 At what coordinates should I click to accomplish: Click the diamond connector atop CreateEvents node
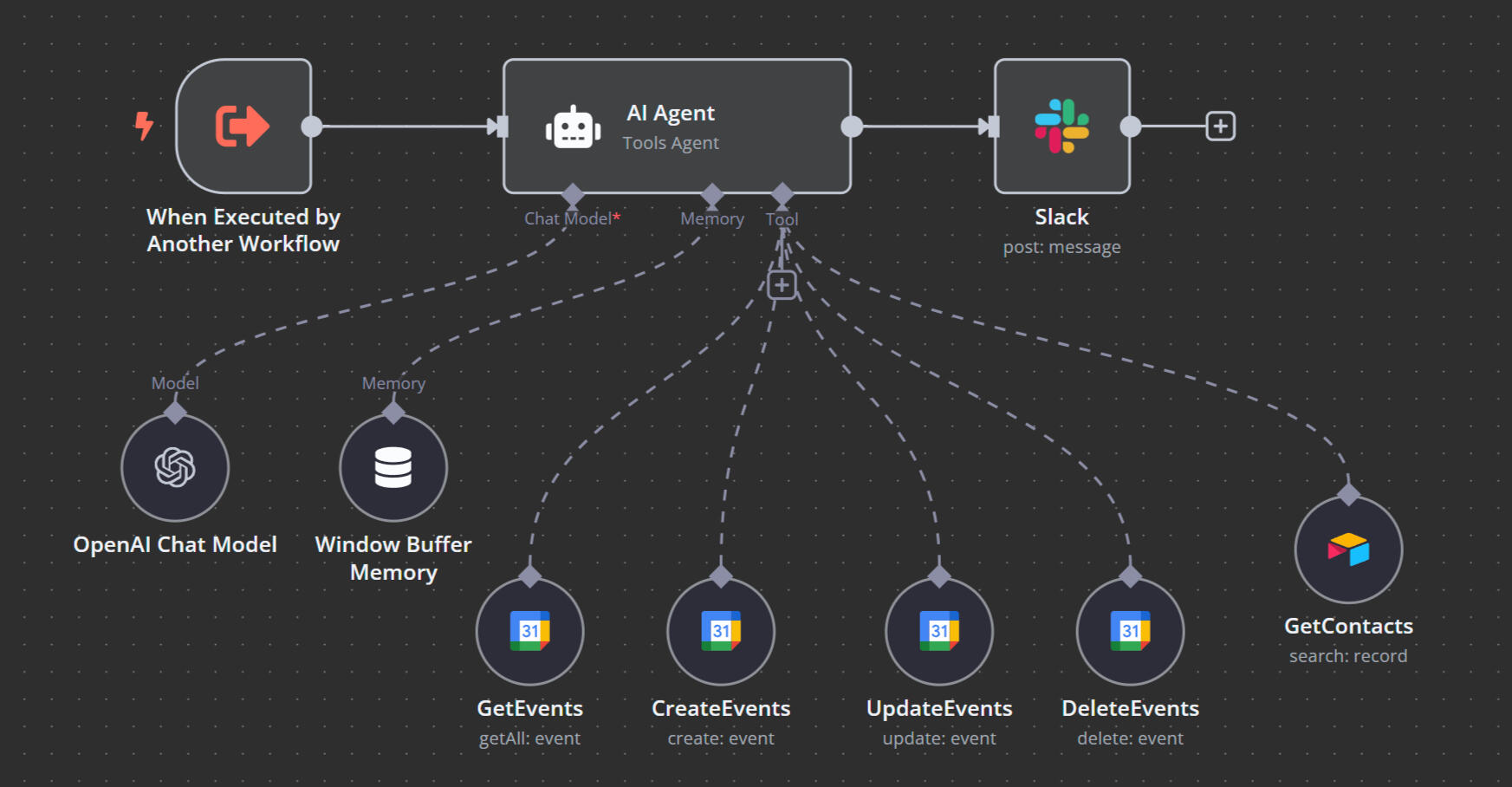point(721,576)
